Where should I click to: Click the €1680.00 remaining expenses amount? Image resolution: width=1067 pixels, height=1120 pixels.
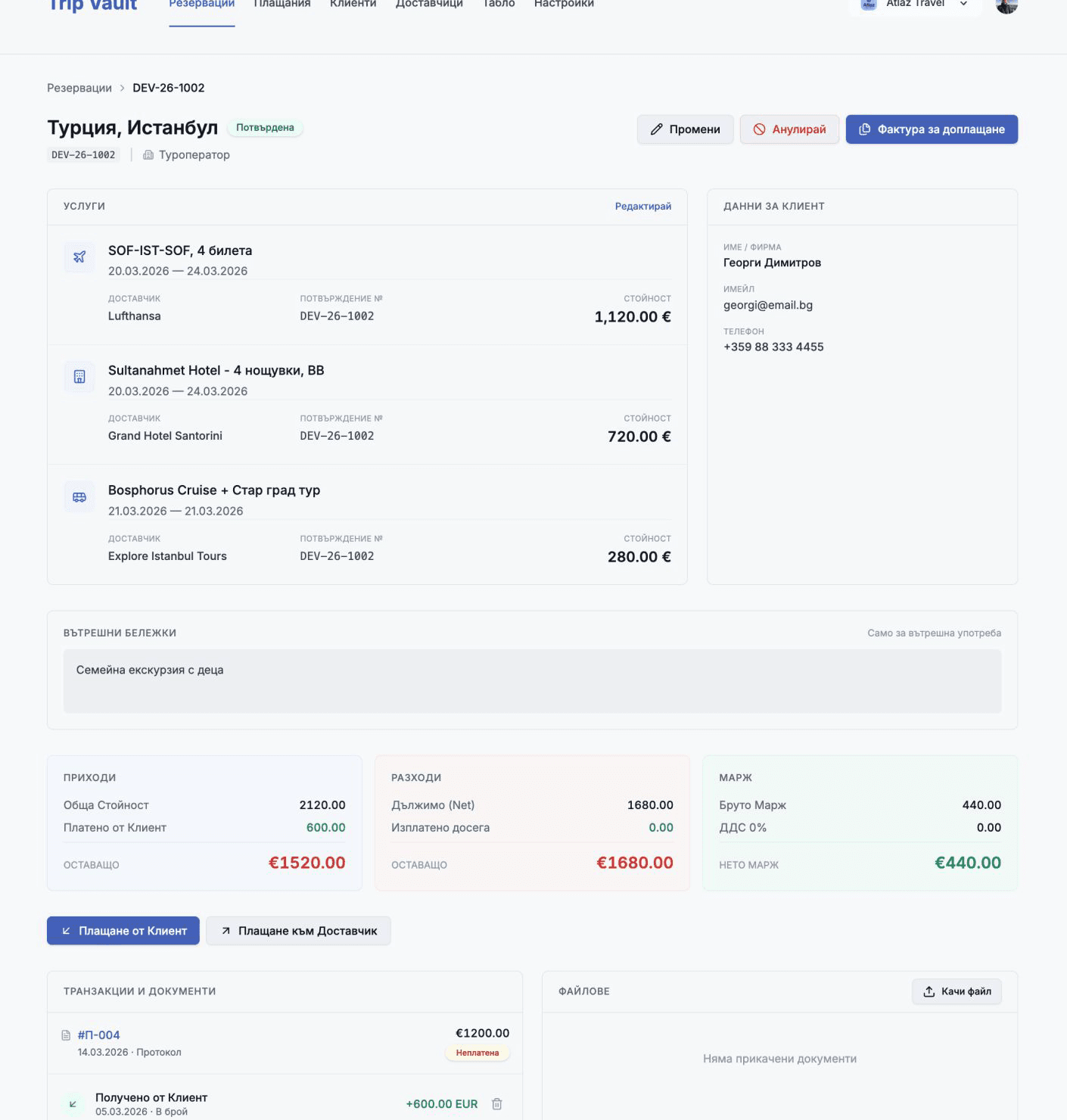635,863
